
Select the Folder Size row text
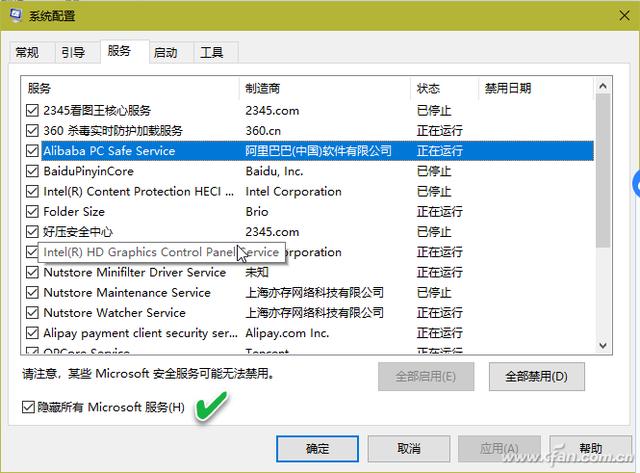click(74, 211)
